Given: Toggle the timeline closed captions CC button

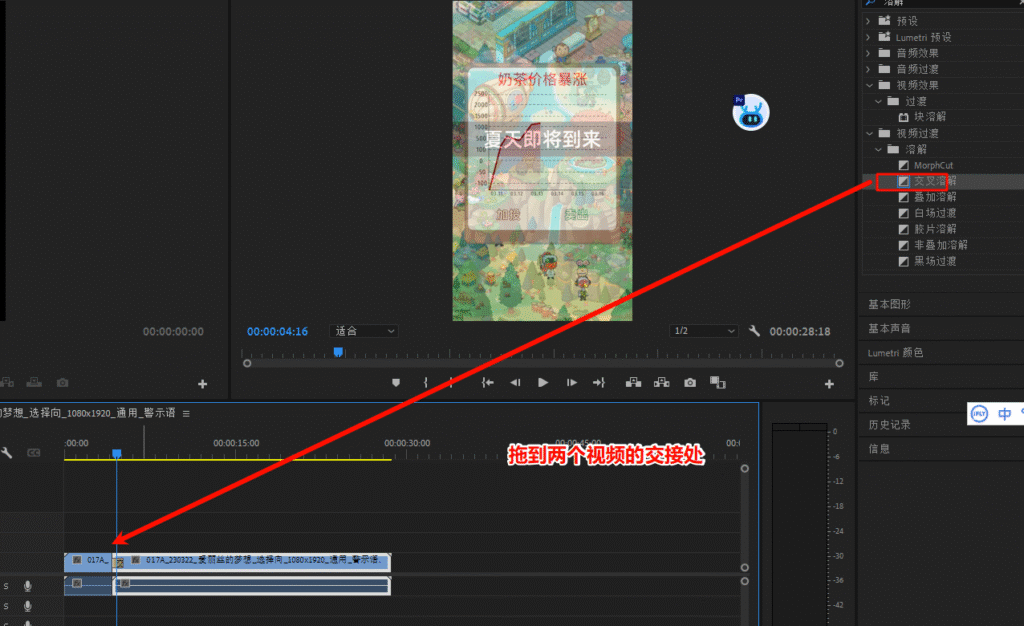Looking at the screenshot, I should pyautogui.click(x=33, y=453).
